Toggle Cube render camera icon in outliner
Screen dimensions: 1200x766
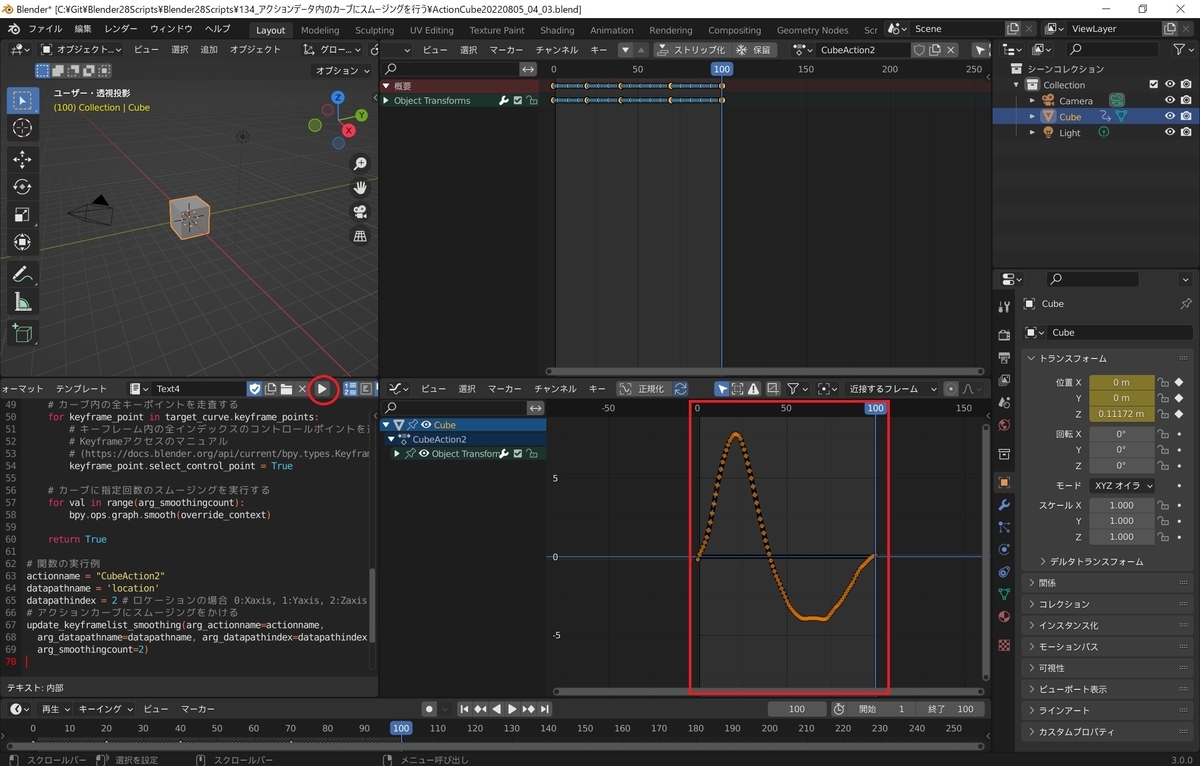(x=1185, y=116)
